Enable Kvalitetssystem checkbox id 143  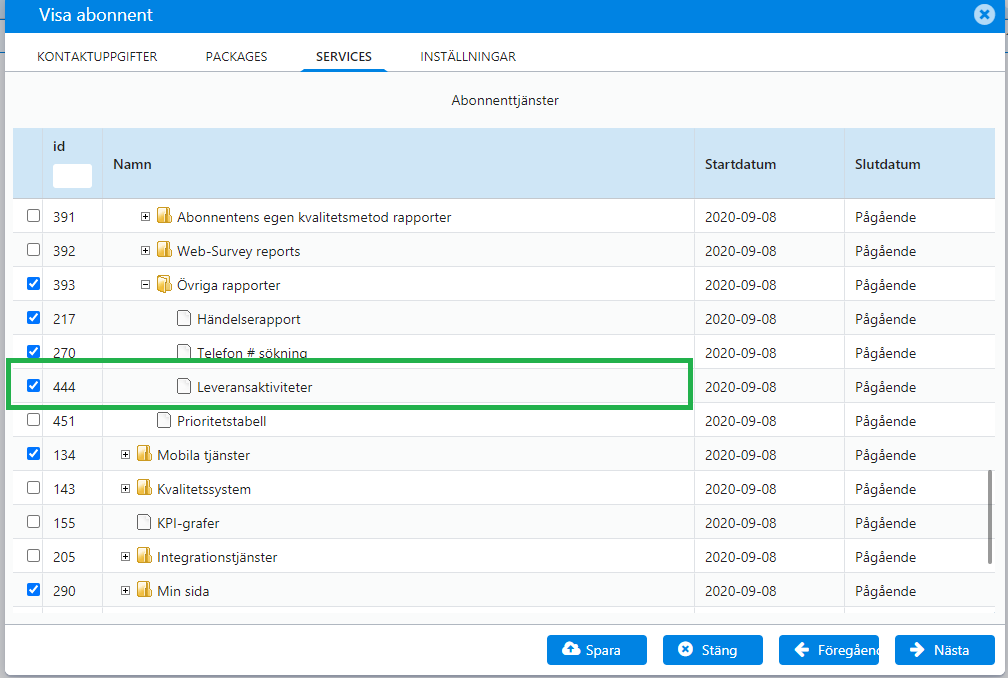(x=33, y=488)
